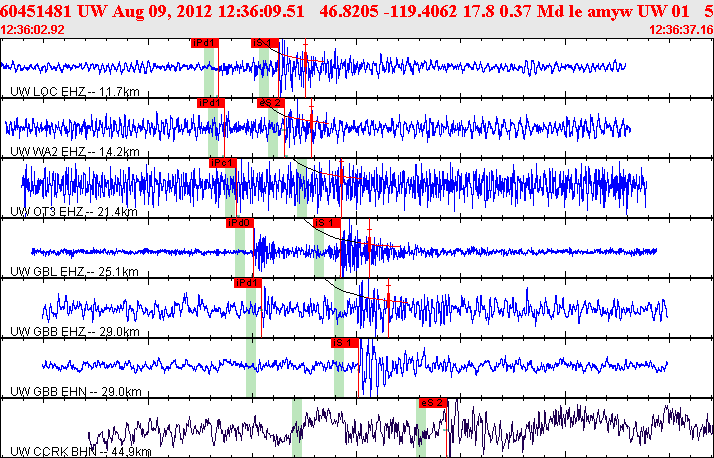The height and width of the screenshot is (458, 714).
Task: Select the S pick flag on WA2 trace
Action: tap(271, 102)
